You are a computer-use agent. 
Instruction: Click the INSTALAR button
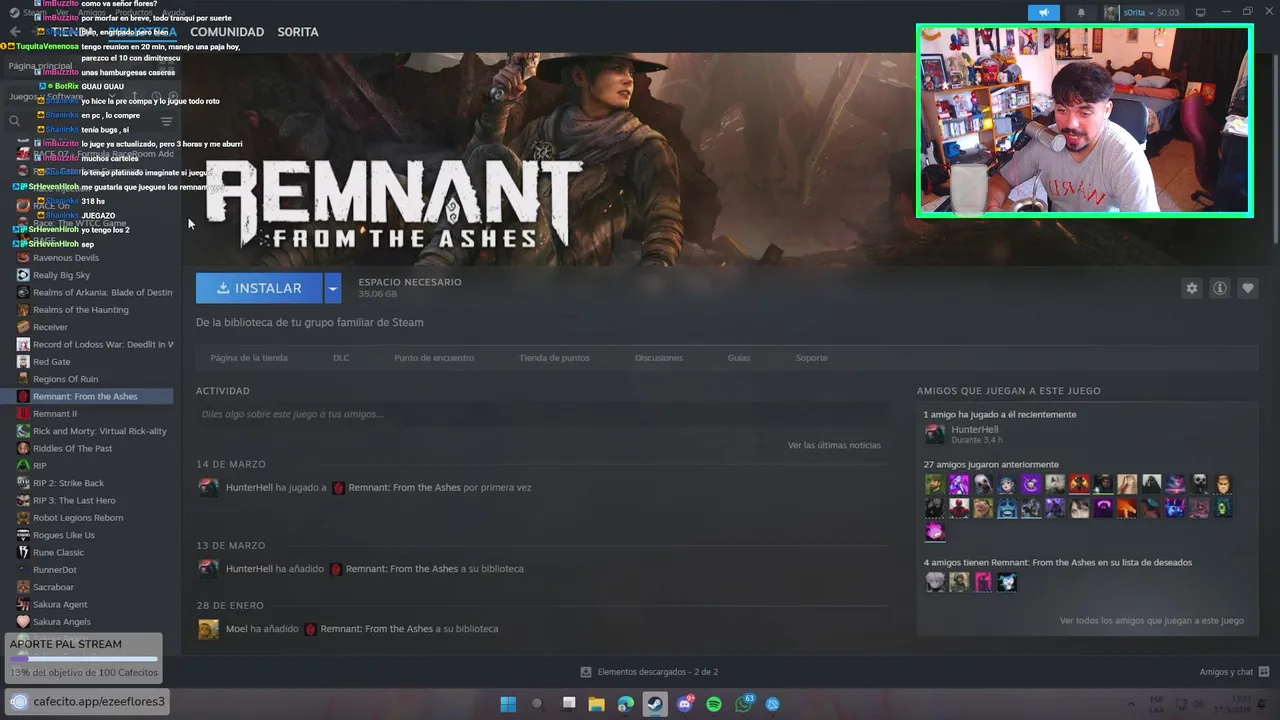pos(259,288)
